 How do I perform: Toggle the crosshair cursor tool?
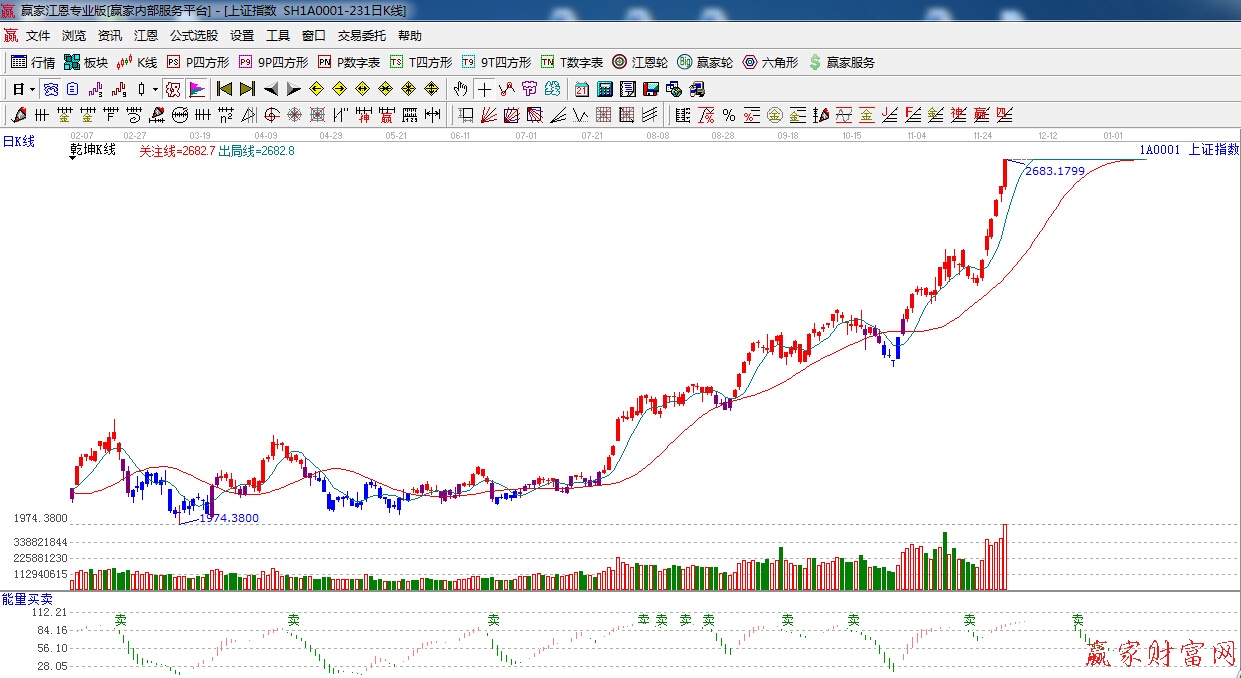click(x=484, y=89)
